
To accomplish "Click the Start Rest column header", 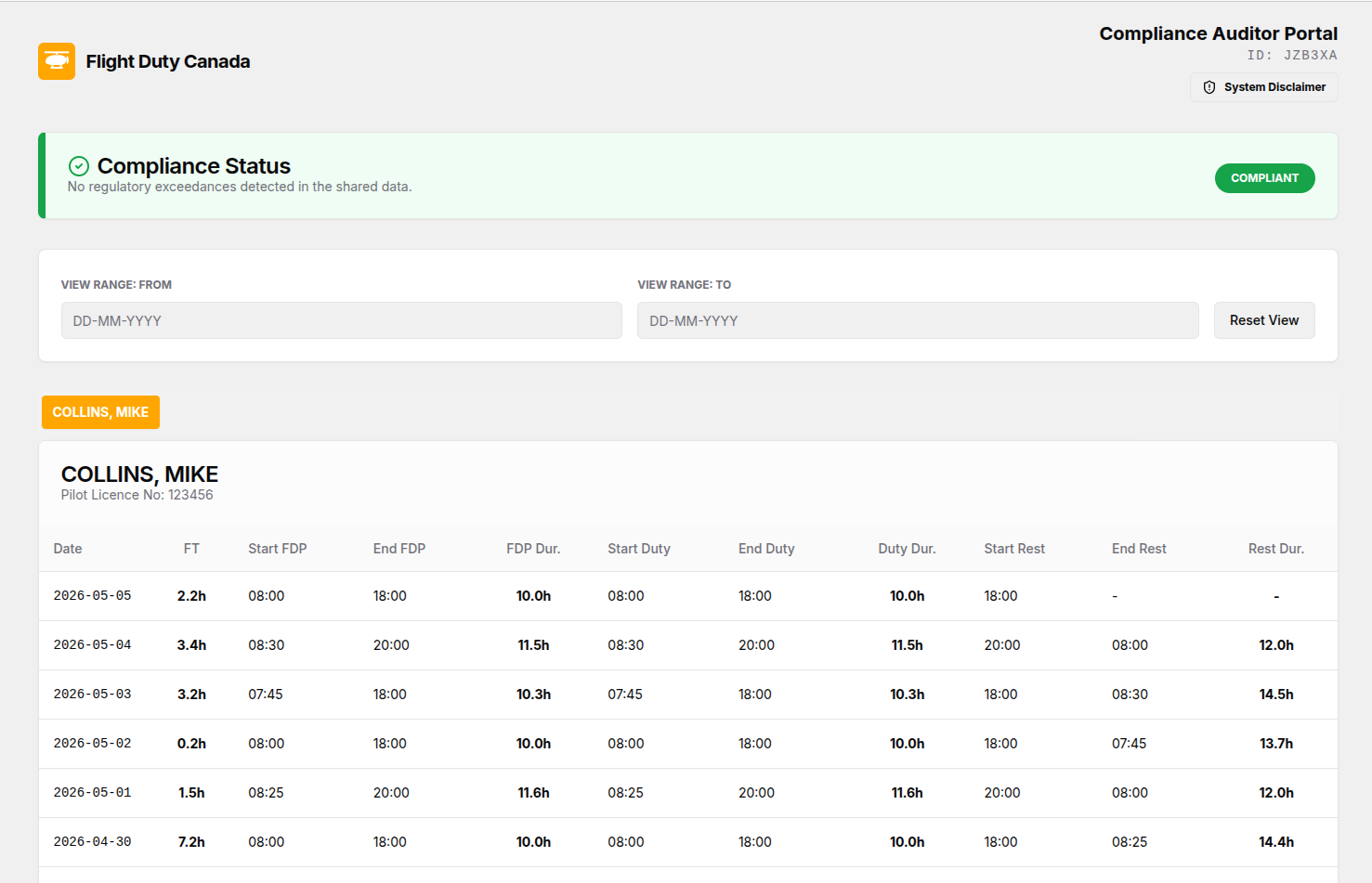I will point(1014,549).
